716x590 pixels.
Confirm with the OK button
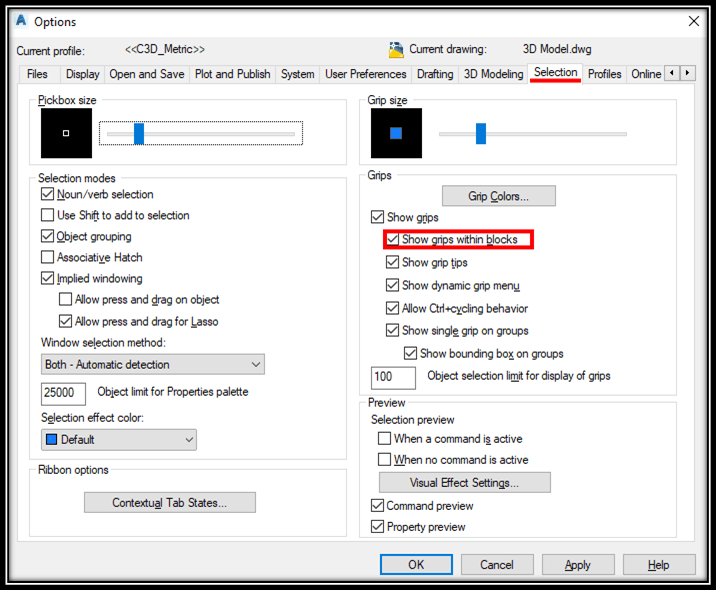pyautogui.click(x=416, y=564)
